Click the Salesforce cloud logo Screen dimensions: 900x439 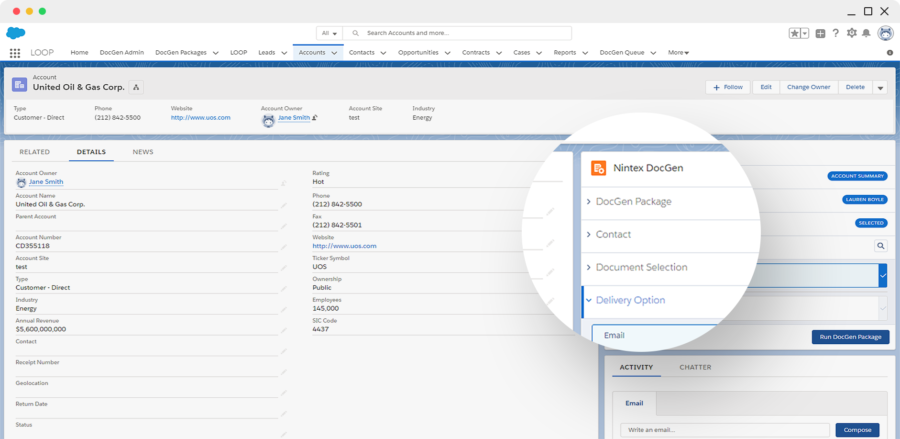15,33
